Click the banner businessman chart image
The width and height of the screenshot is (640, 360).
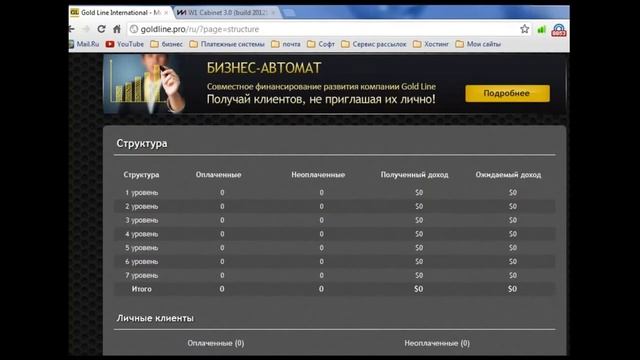point(145,84)
